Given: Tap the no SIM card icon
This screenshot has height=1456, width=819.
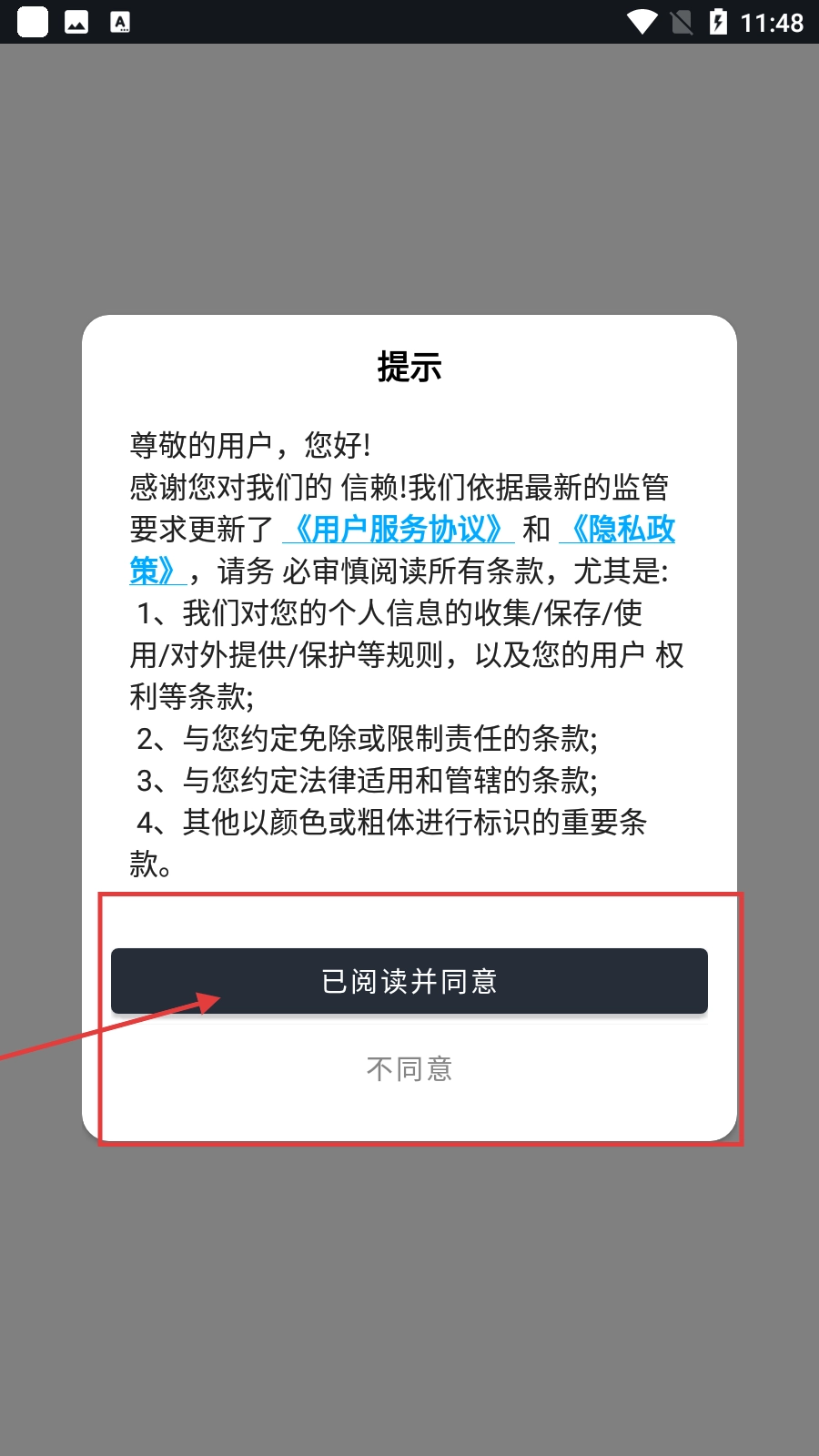Looking at the screenshot, I should tap(682, 22).
